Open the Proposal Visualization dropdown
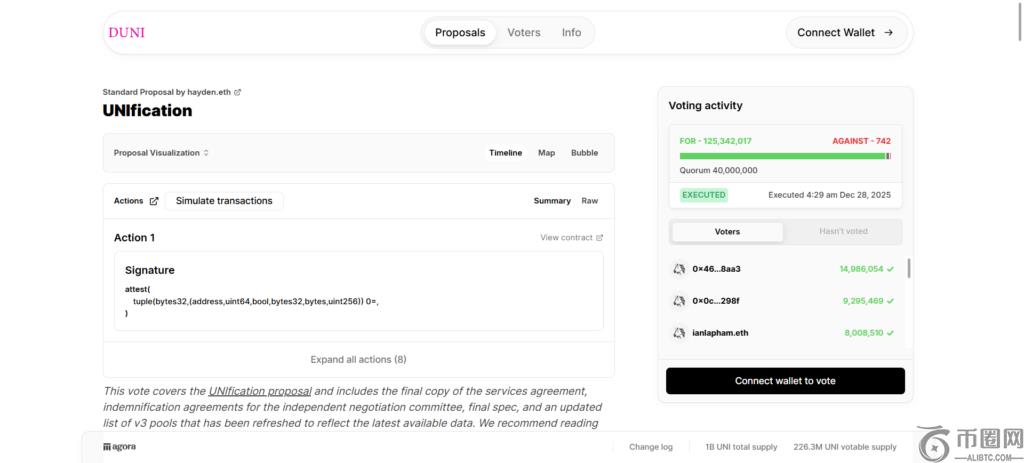1024x463 pixels. [161, 153]
